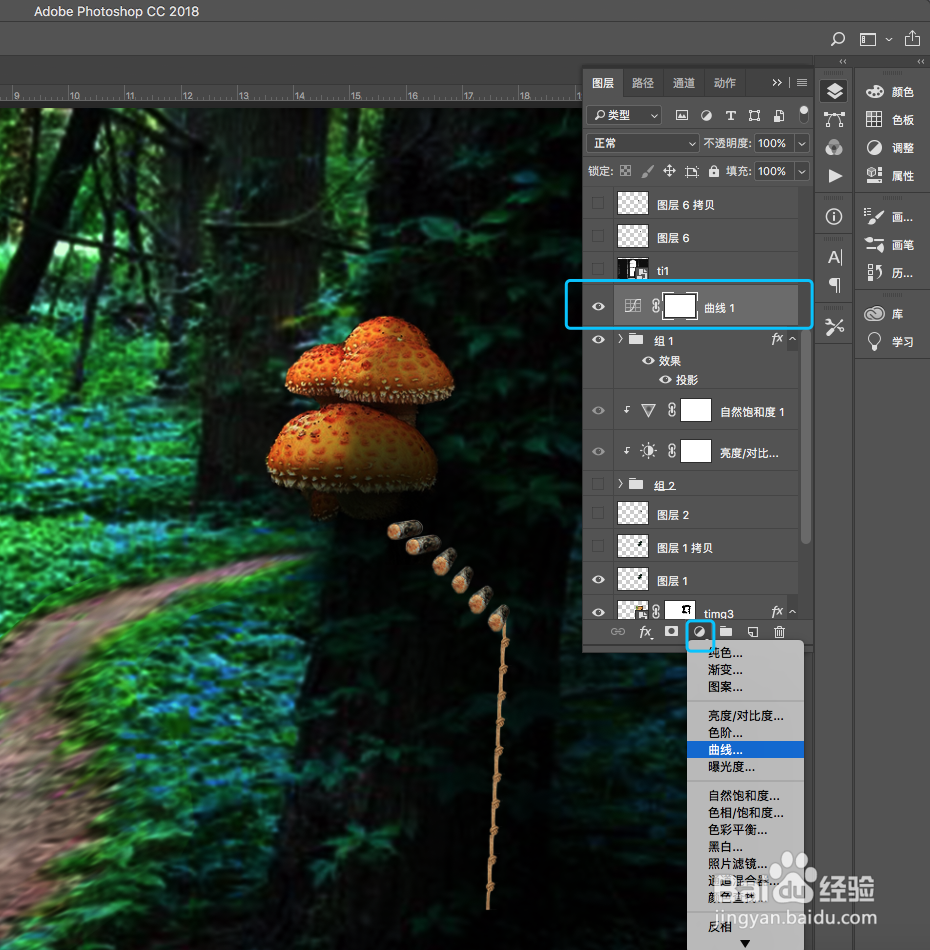930x950 pixels.
Task: Click the 曲线 1 layer mask thumbnail
Action: pyautogui.click(x=680, y=307)
